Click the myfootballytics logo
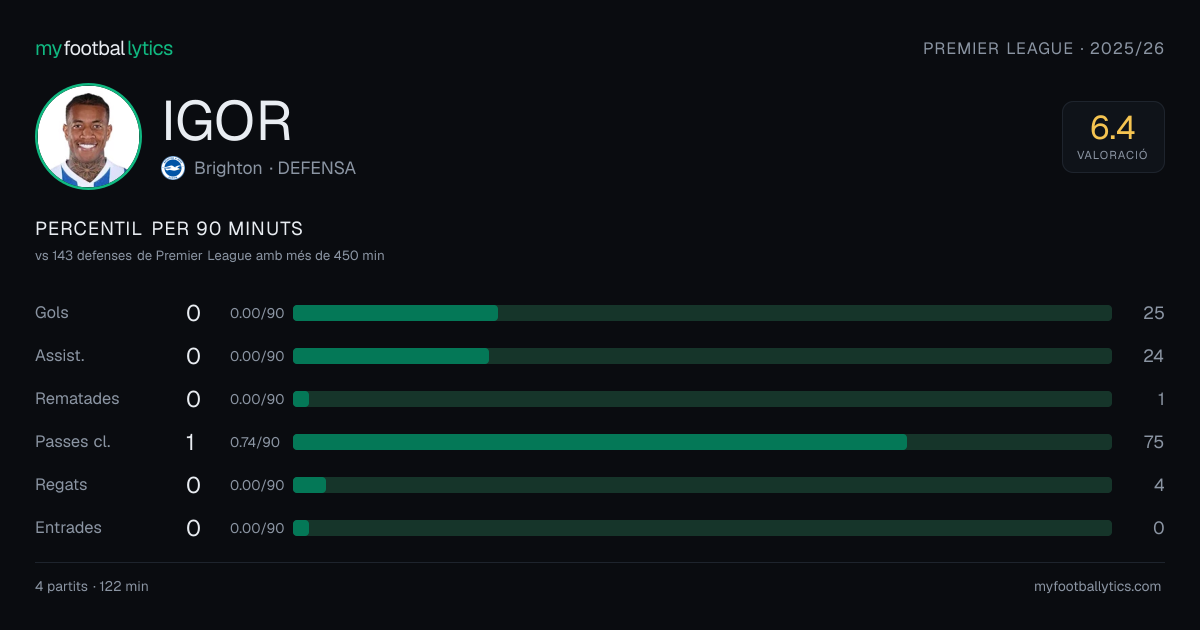1200x630 pixels. tap(104, 48)
